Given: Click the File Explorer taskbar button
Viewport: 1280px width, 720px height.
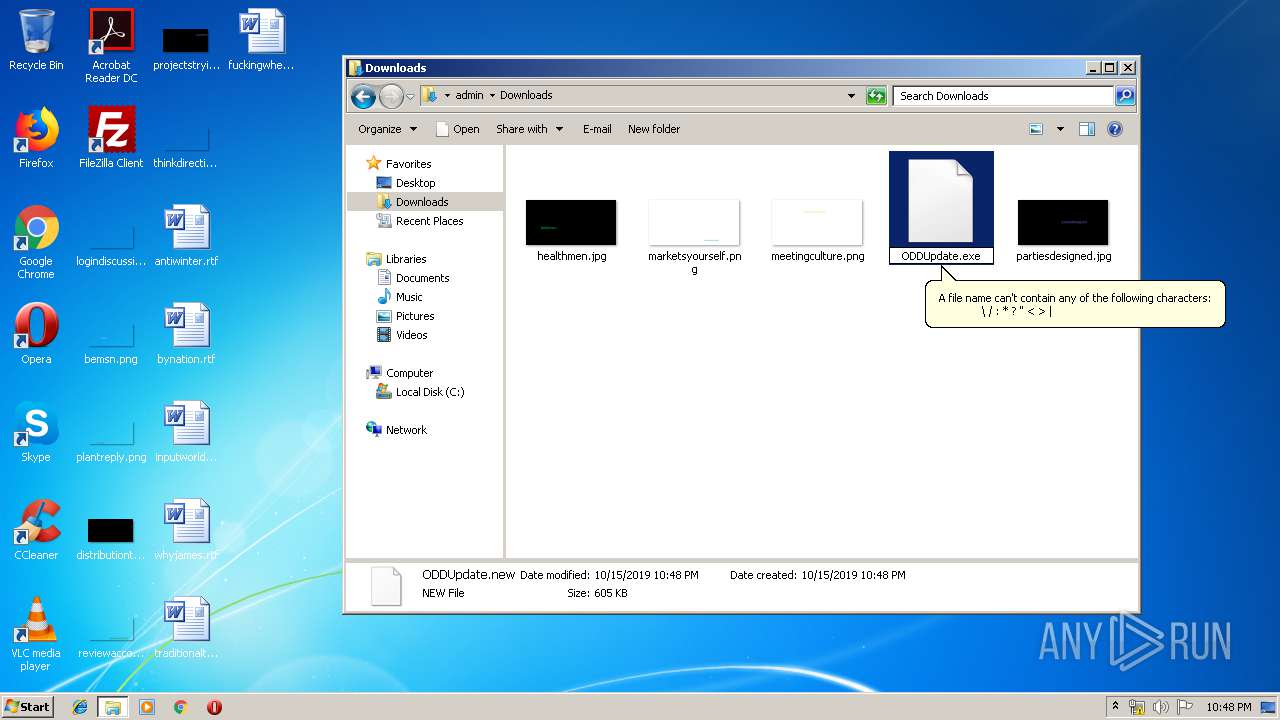Looking at the screenshot, I should tap(113, 707).
